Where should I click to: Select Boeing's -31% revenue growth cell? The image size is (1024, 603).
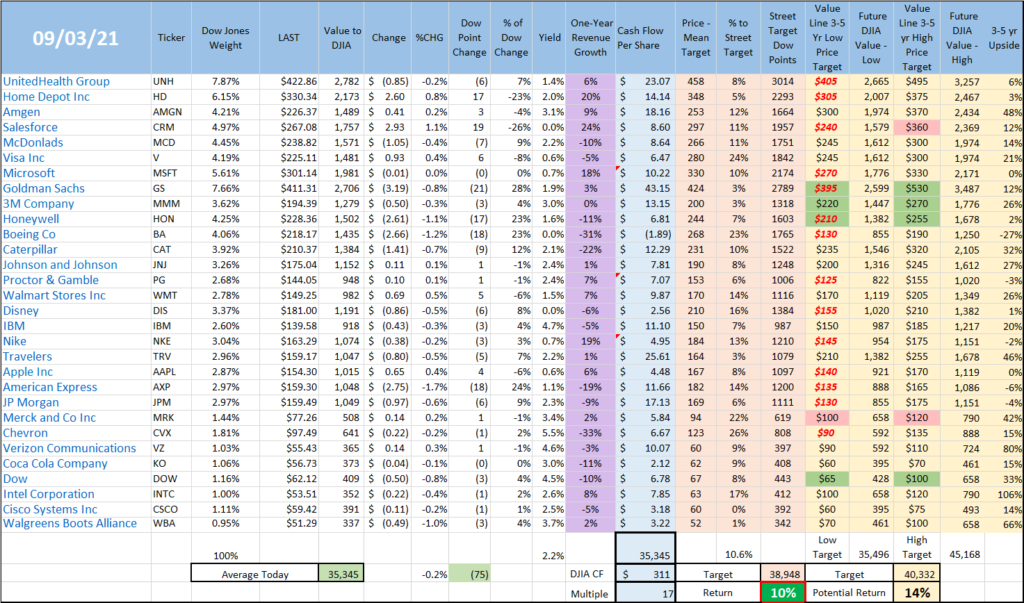pos(590,234)
